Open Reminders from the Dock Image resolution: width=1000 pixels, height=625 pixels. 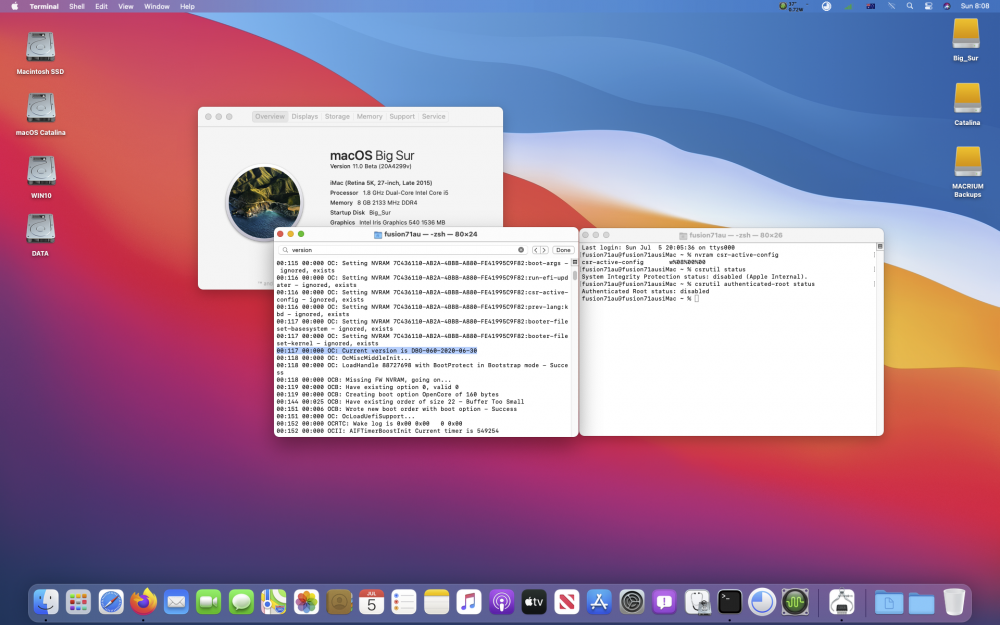(x=404, y=601)
